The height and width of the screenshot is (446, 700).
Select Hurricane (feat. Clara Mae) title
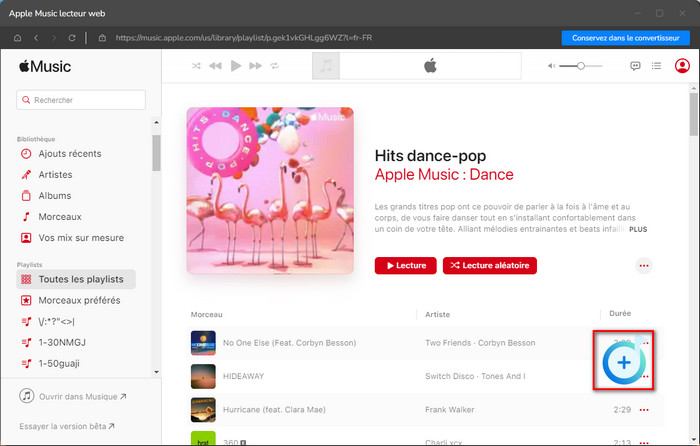[274, 410]
